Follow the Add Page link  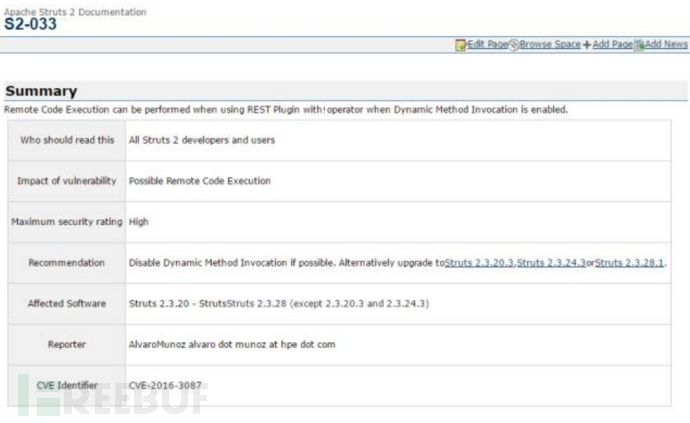pyautogui.click(x=613, y=44)
